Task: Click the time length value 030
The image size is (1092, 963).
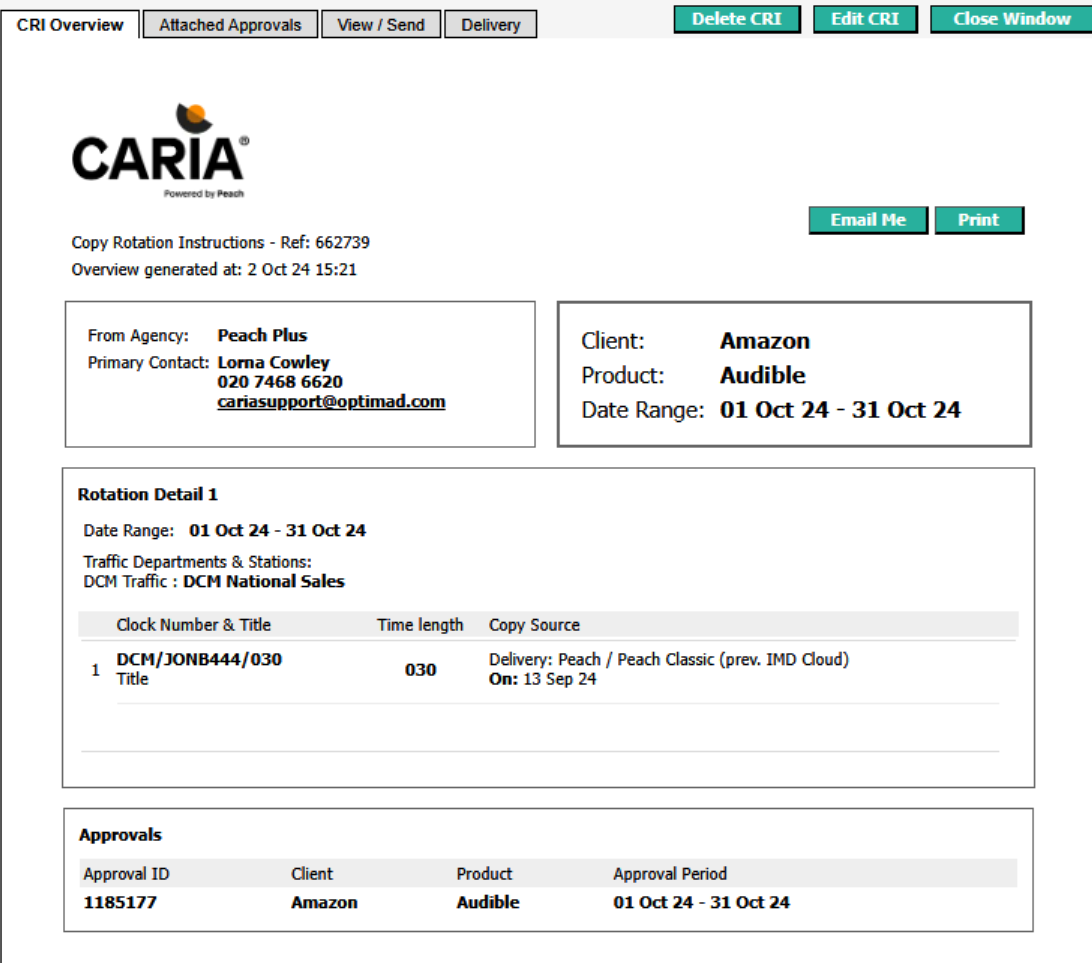Action: (421, 670)
